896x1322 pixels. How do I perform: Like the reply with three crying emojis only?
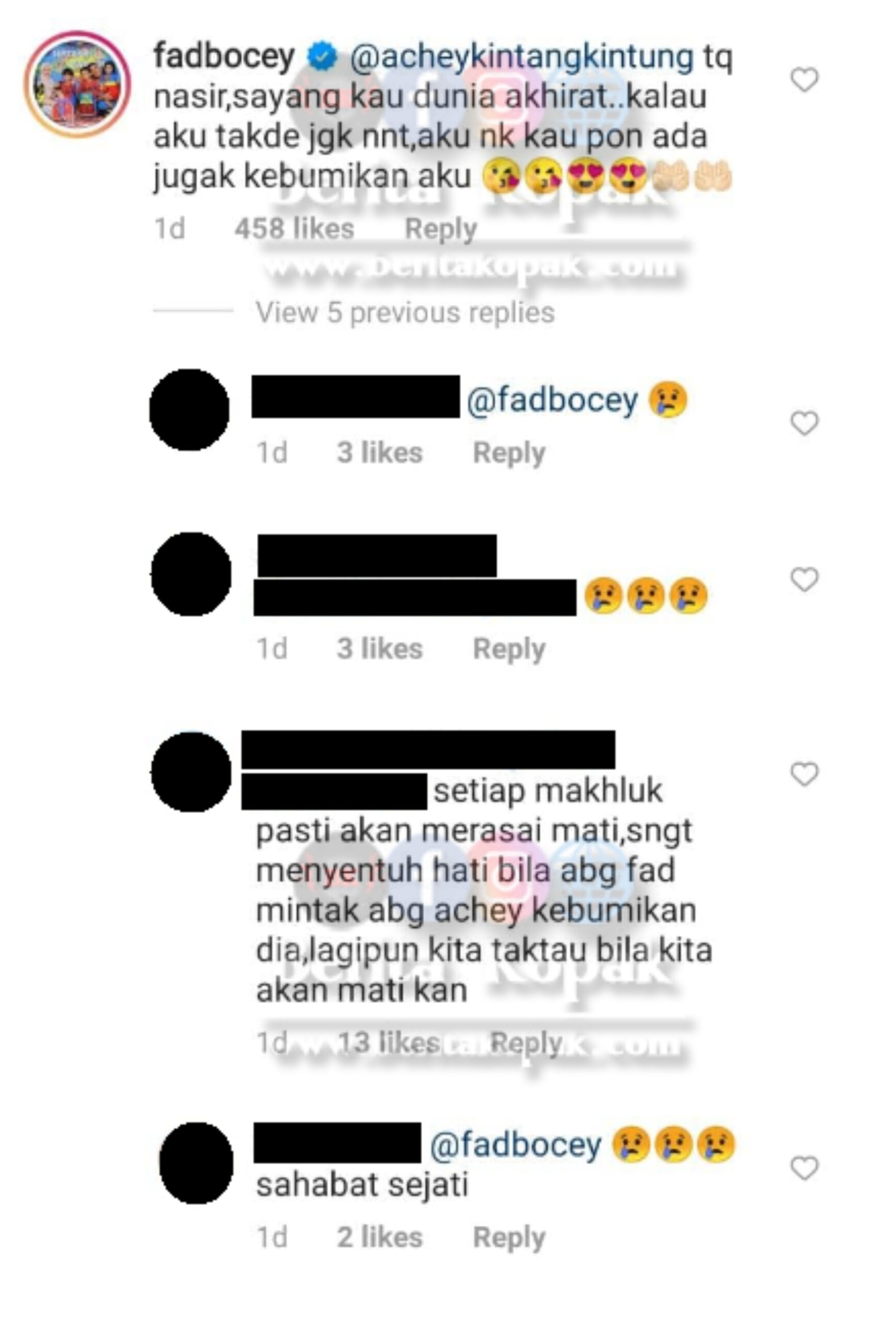click(805, 579)
